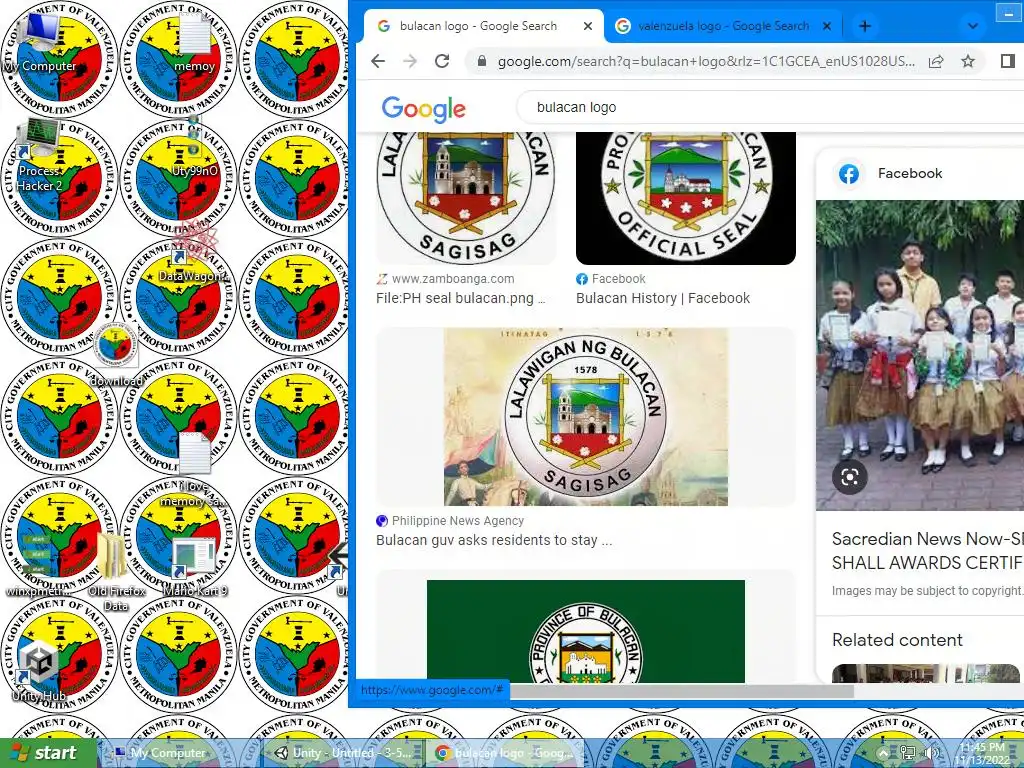Open the large students photo in the preview panel
The width and height of the screenshot is (1024, 768).
(x=920, y=355)
